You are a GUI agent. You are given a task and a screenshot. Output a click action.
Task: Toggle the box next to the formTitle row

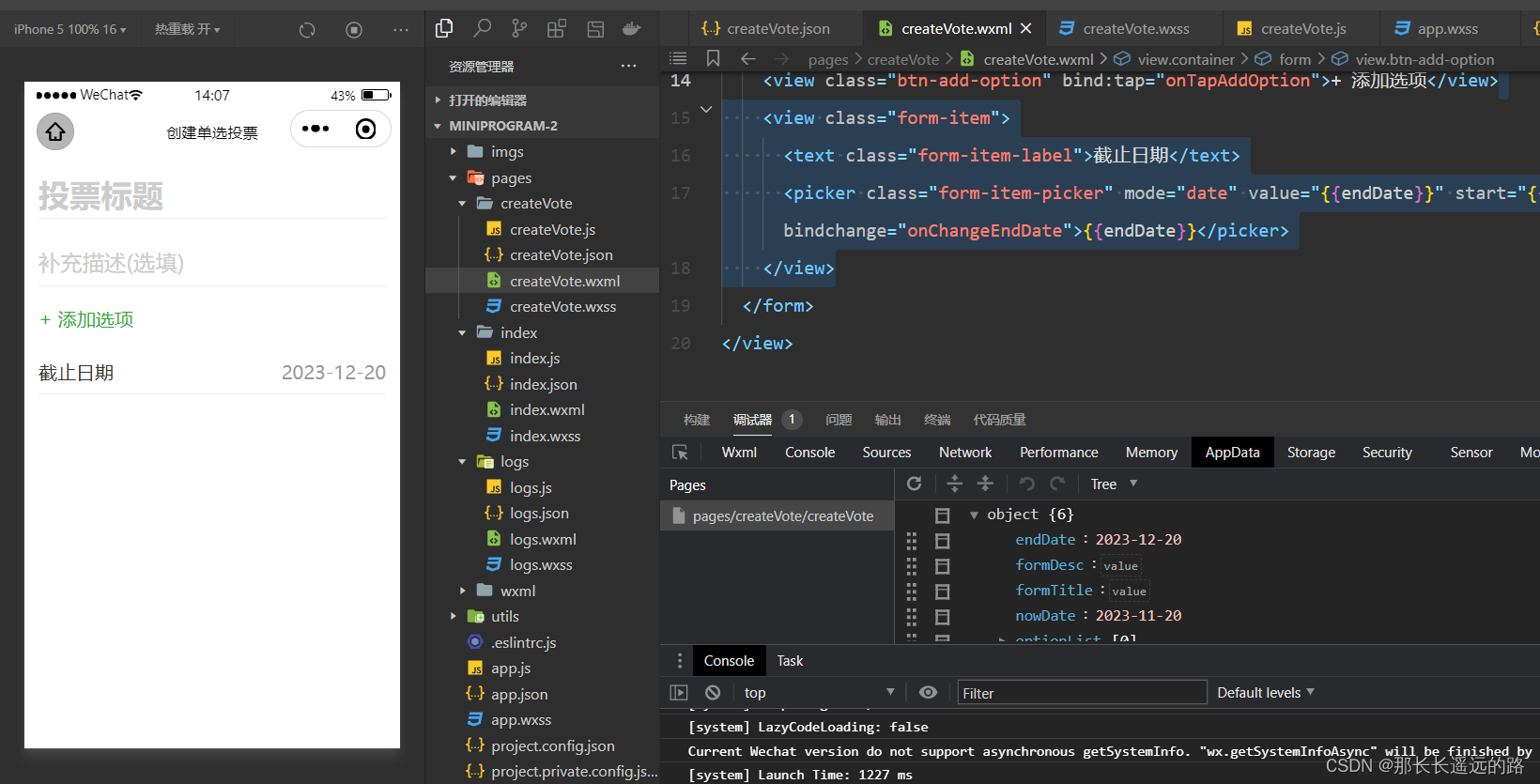(943, 592)
